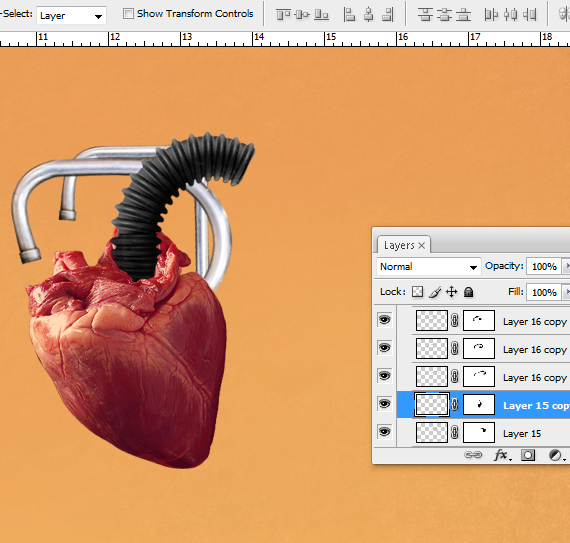Click Lock image pixels brush icon

coord(435,292)
